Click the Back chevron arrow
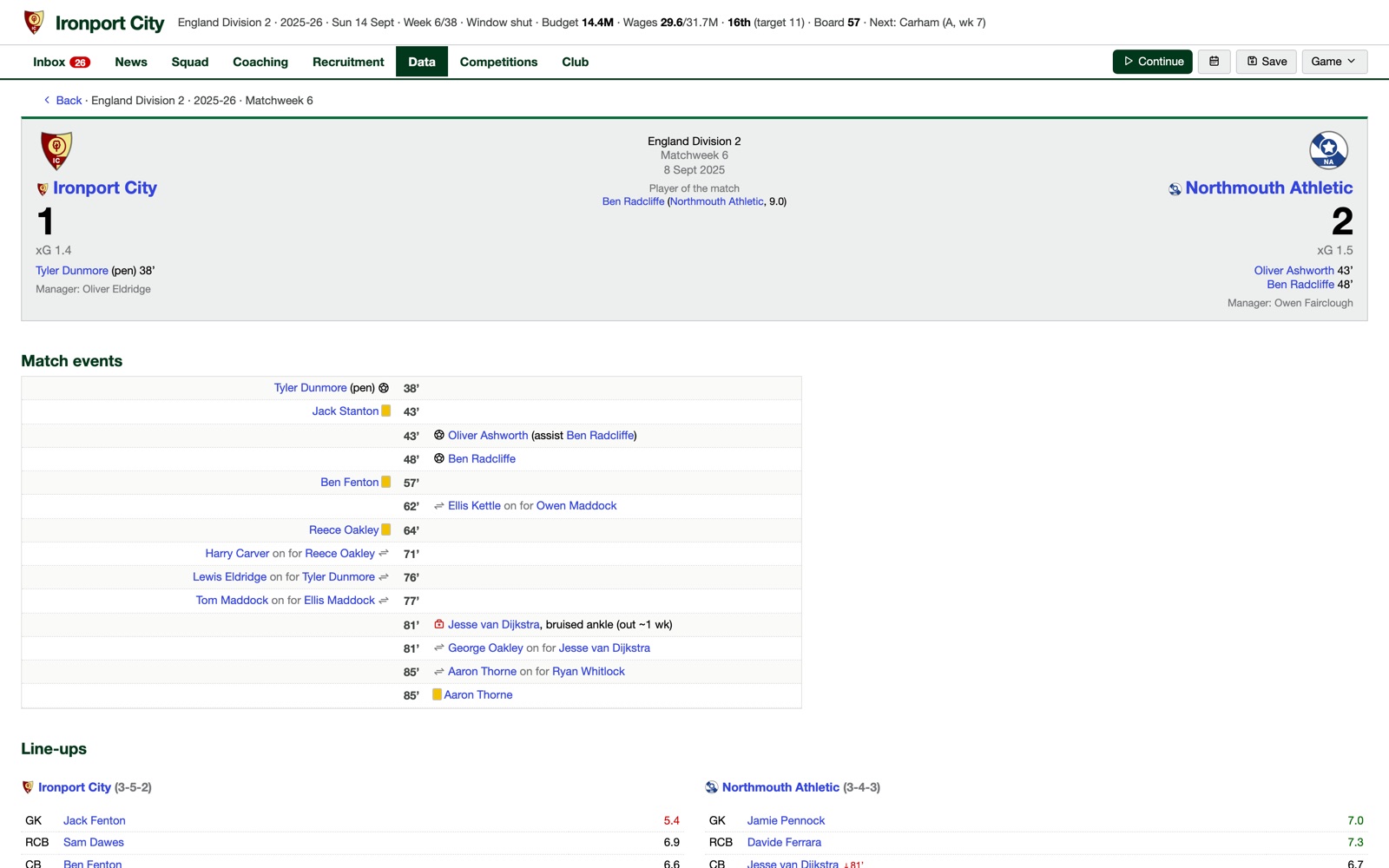 point(47,101)
